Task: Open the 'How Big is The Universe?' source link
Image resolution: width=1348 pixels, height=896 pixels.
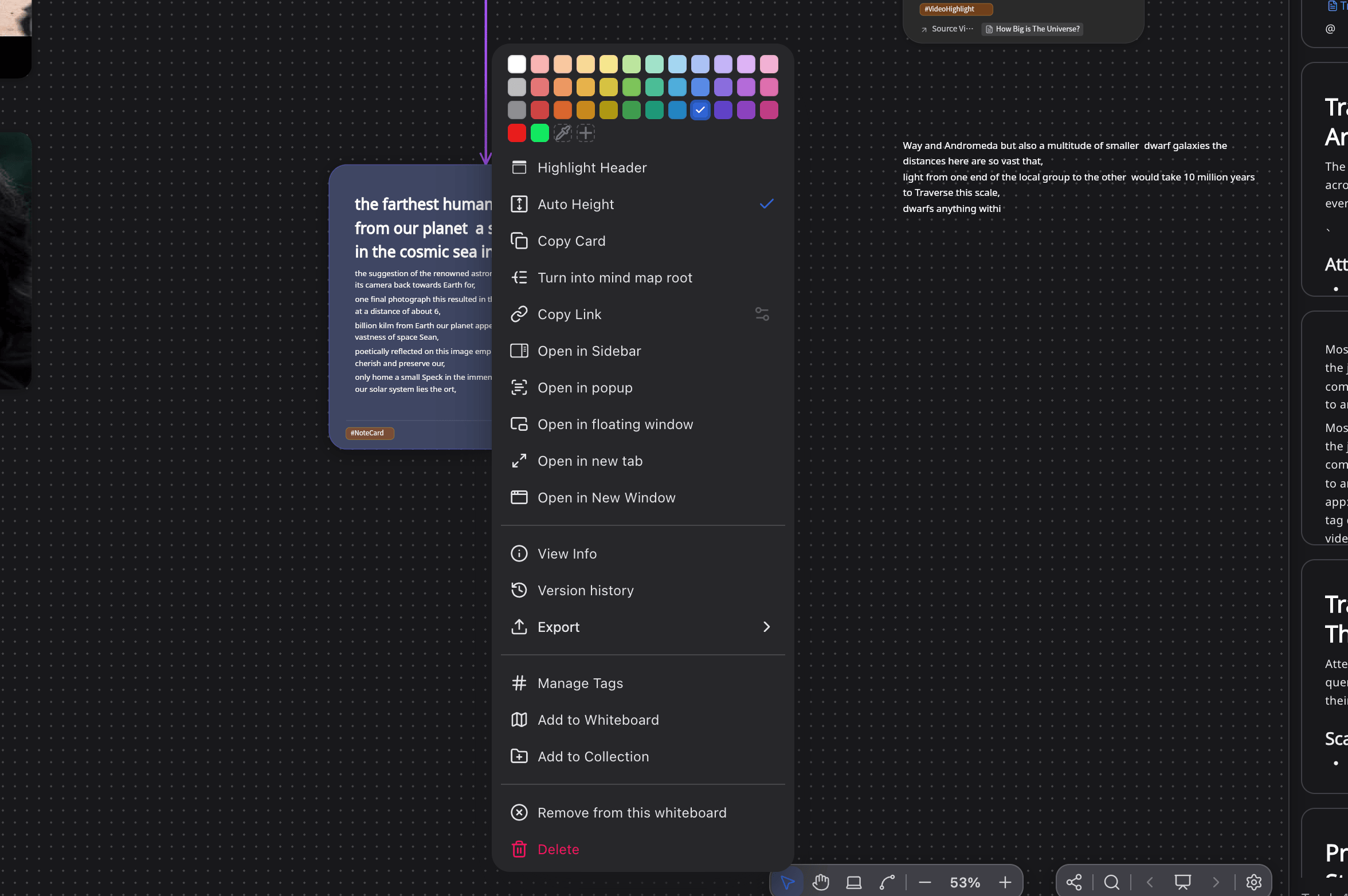Action: [x=1033, y=29]
